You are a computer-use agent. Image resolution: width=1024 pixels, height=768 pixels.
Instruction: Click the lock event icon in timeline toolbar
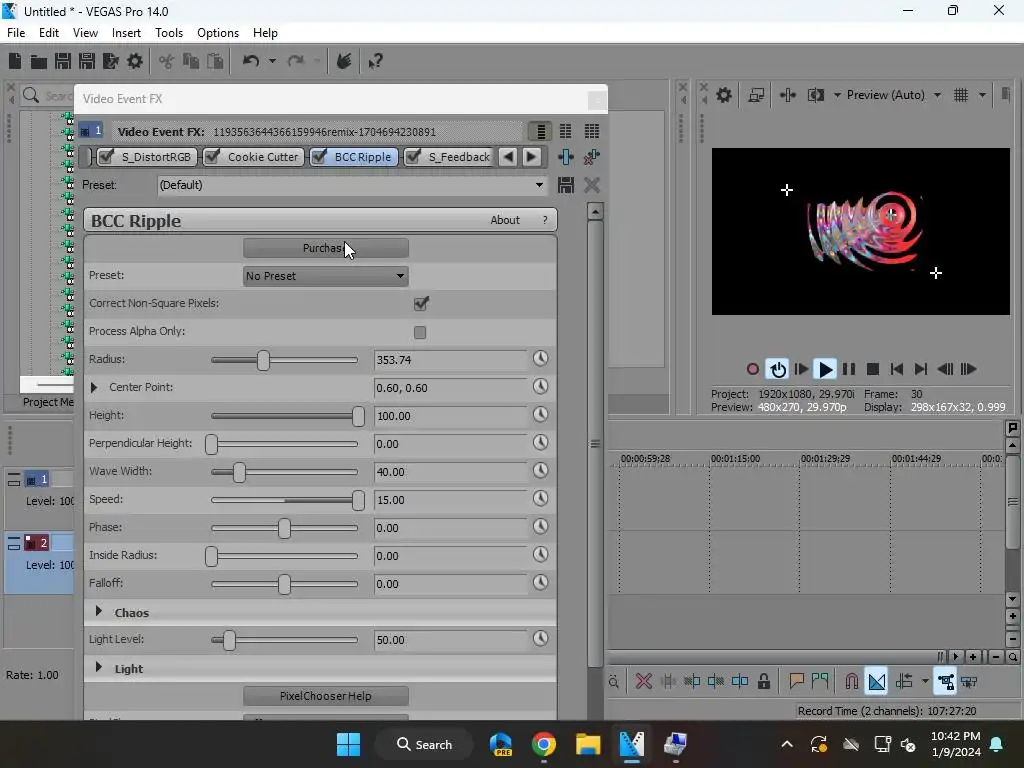point(763,682)
